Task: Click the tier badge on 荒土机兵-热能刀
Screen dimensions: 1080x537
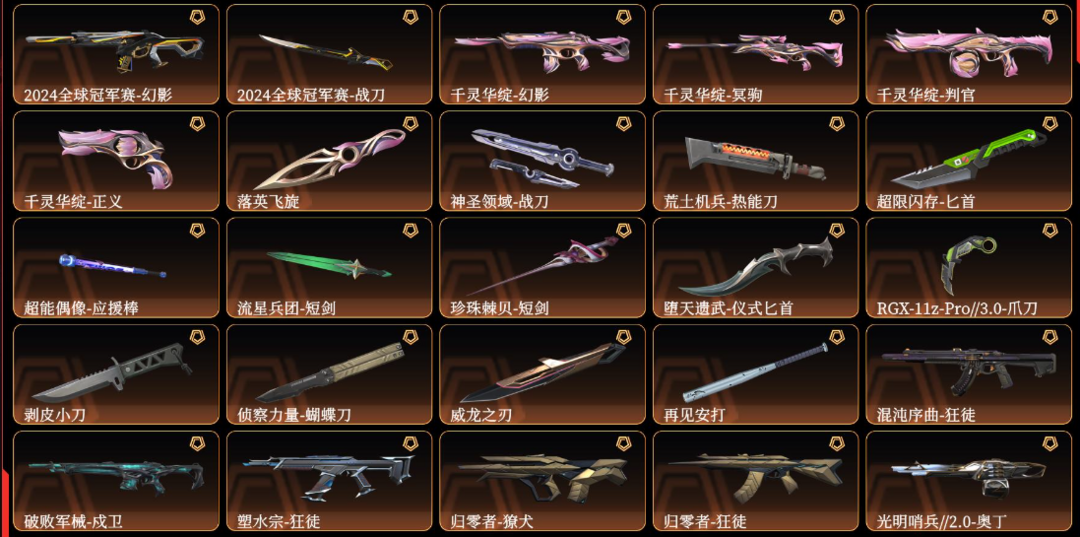Action: (x=837, y=123)
